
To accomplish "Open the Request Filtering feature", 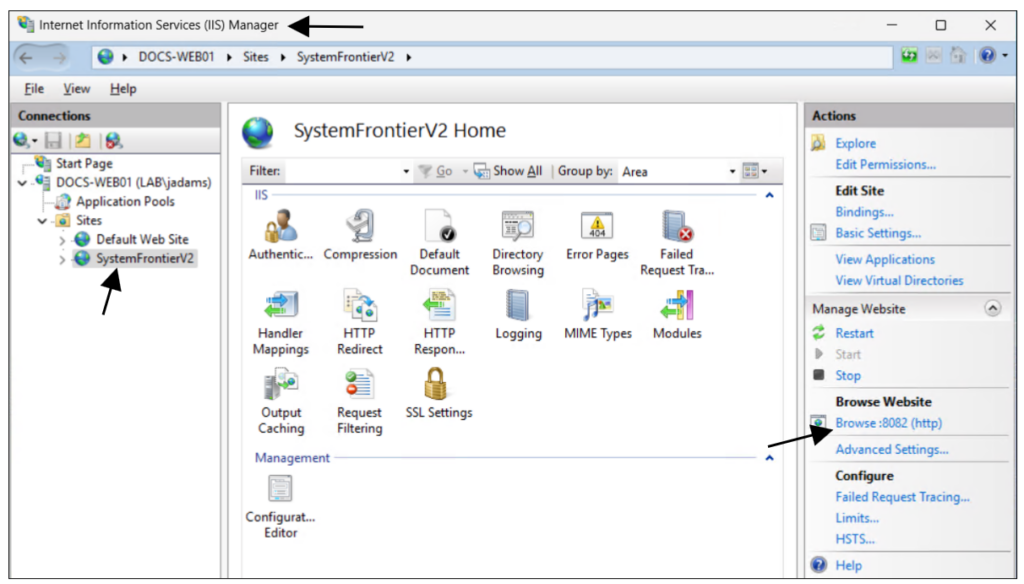I will click(359, 384).
